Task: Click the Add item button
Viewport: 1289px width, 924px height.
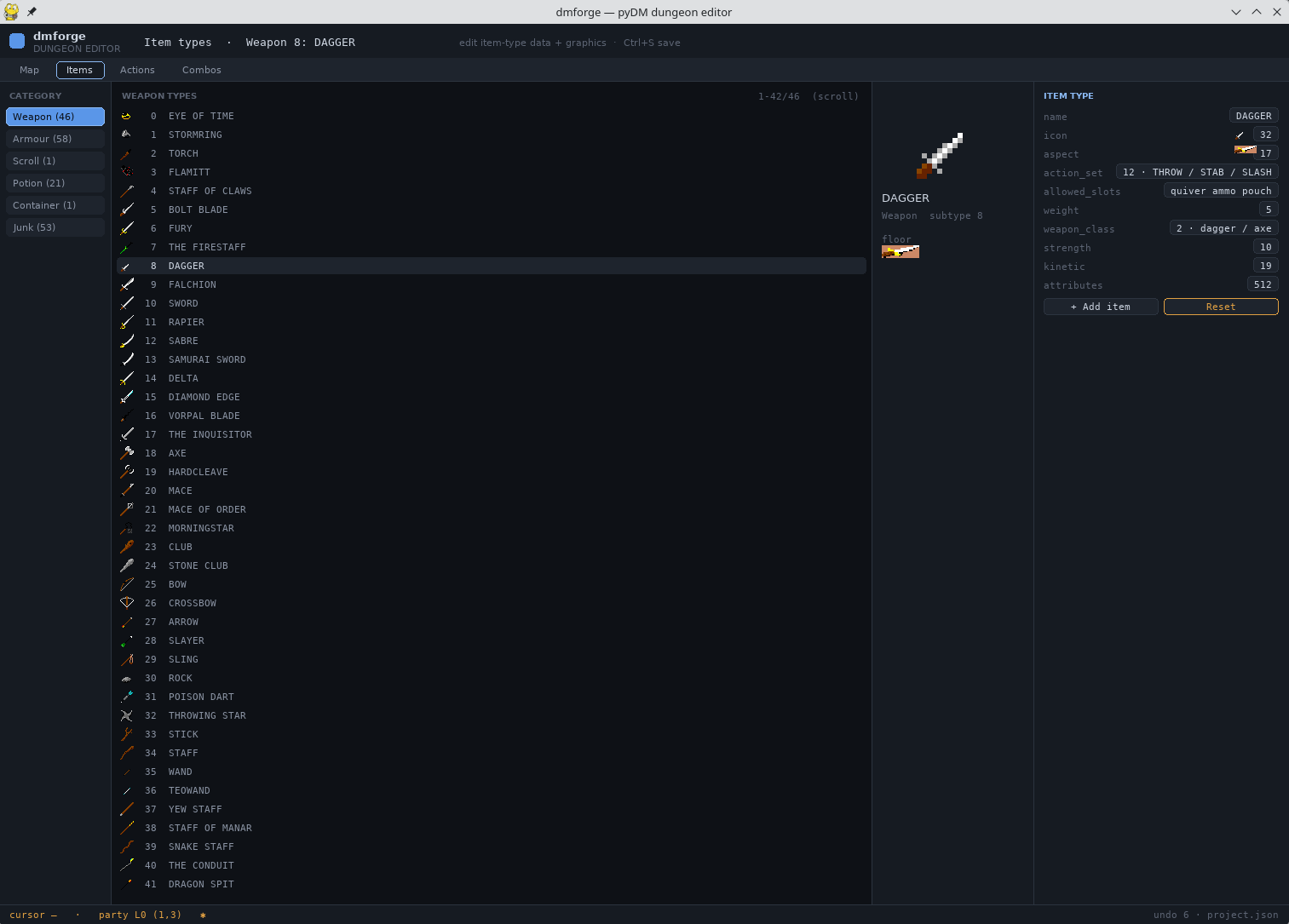Action: pyautogui.click(x=1101, y=307)
